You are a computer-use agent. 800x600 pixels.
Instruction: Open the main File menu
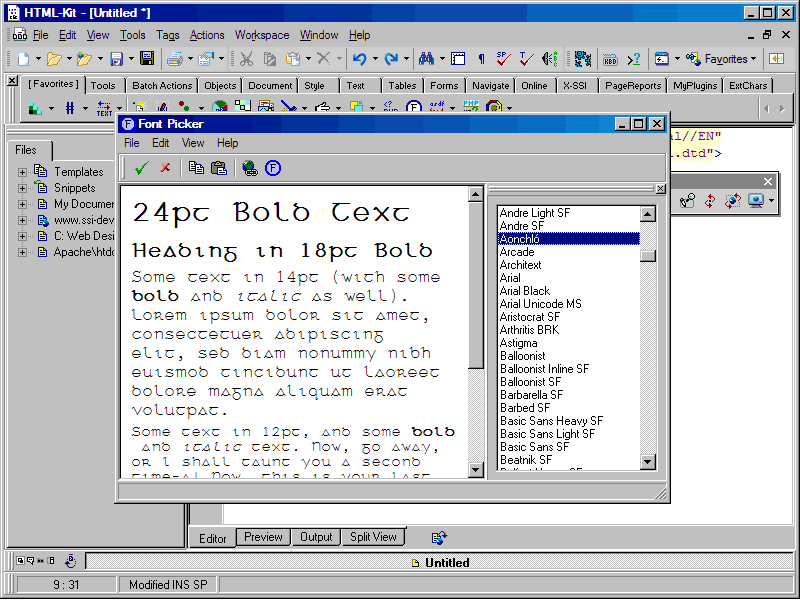(40, 35)
